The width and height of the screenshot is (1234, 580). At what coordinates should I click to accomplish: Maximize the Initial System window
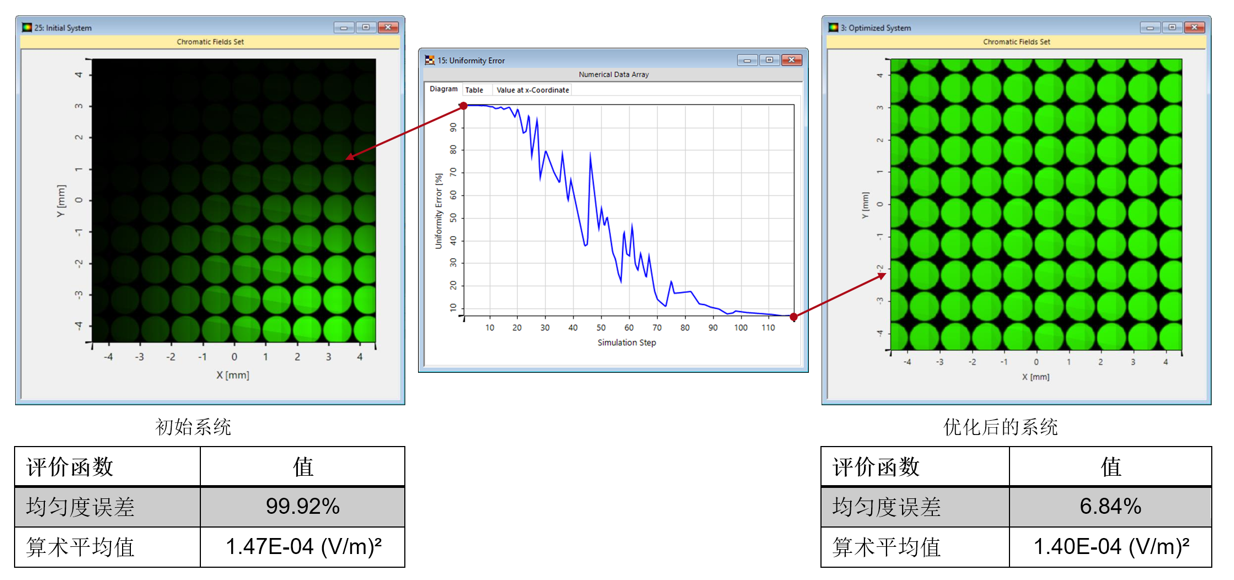coord(366,27)
